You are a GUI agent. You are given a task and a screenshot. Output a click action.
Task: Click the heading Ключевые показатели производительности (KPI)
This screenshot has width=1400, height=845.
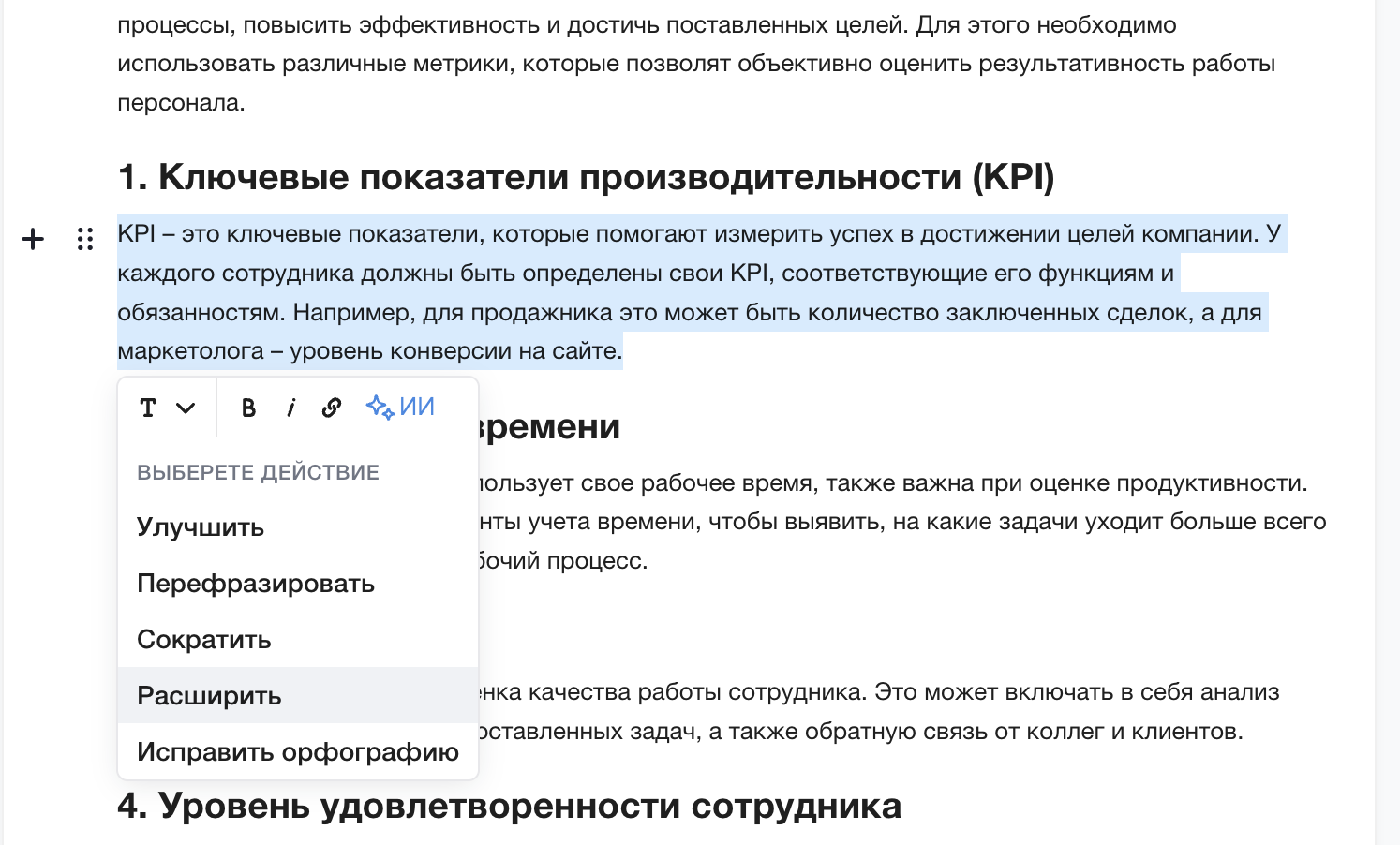pyautogui.click(x=587, y=176)
